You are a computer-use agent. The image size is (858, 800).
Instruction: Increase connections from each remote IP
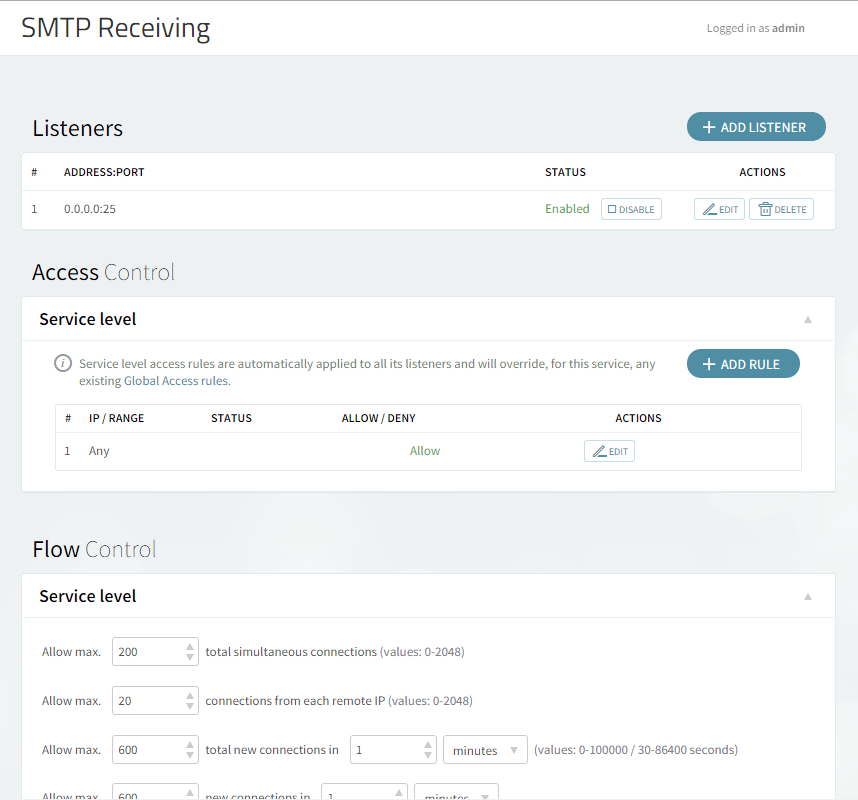point(190,696)
